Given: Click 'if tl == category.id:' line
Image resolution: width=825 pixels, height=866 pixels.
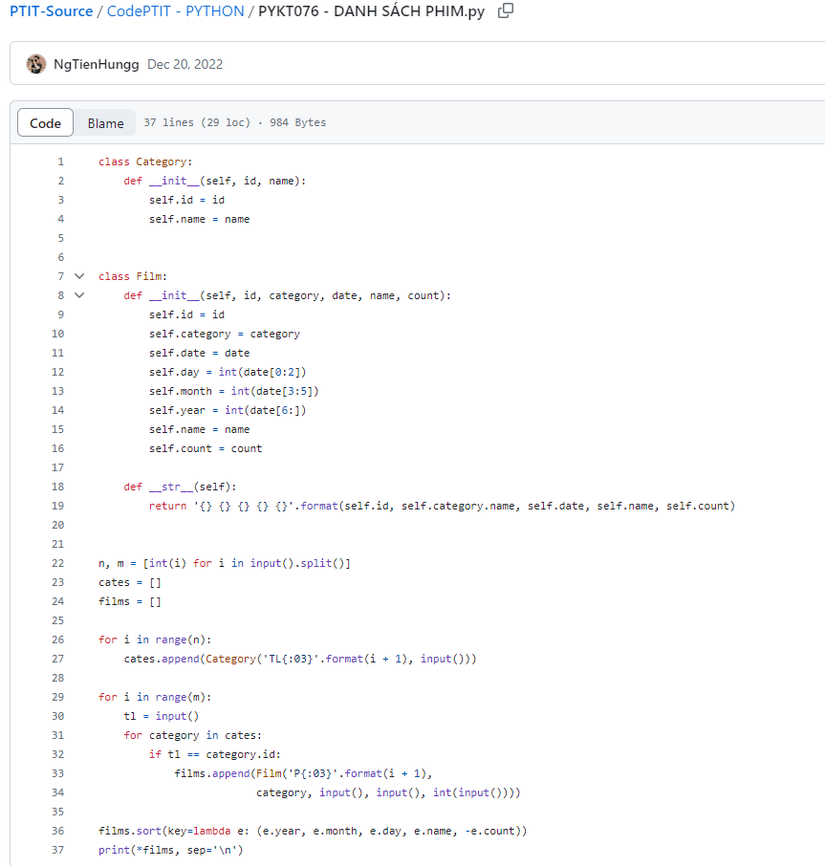Looking at the screenshot, I should tap(215, 754).
